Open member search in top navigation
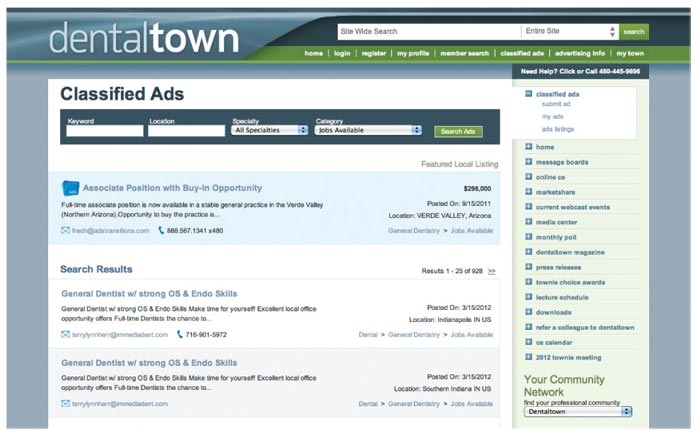Image resolution: width=700 pixels, height=438 pixels. 465,53
